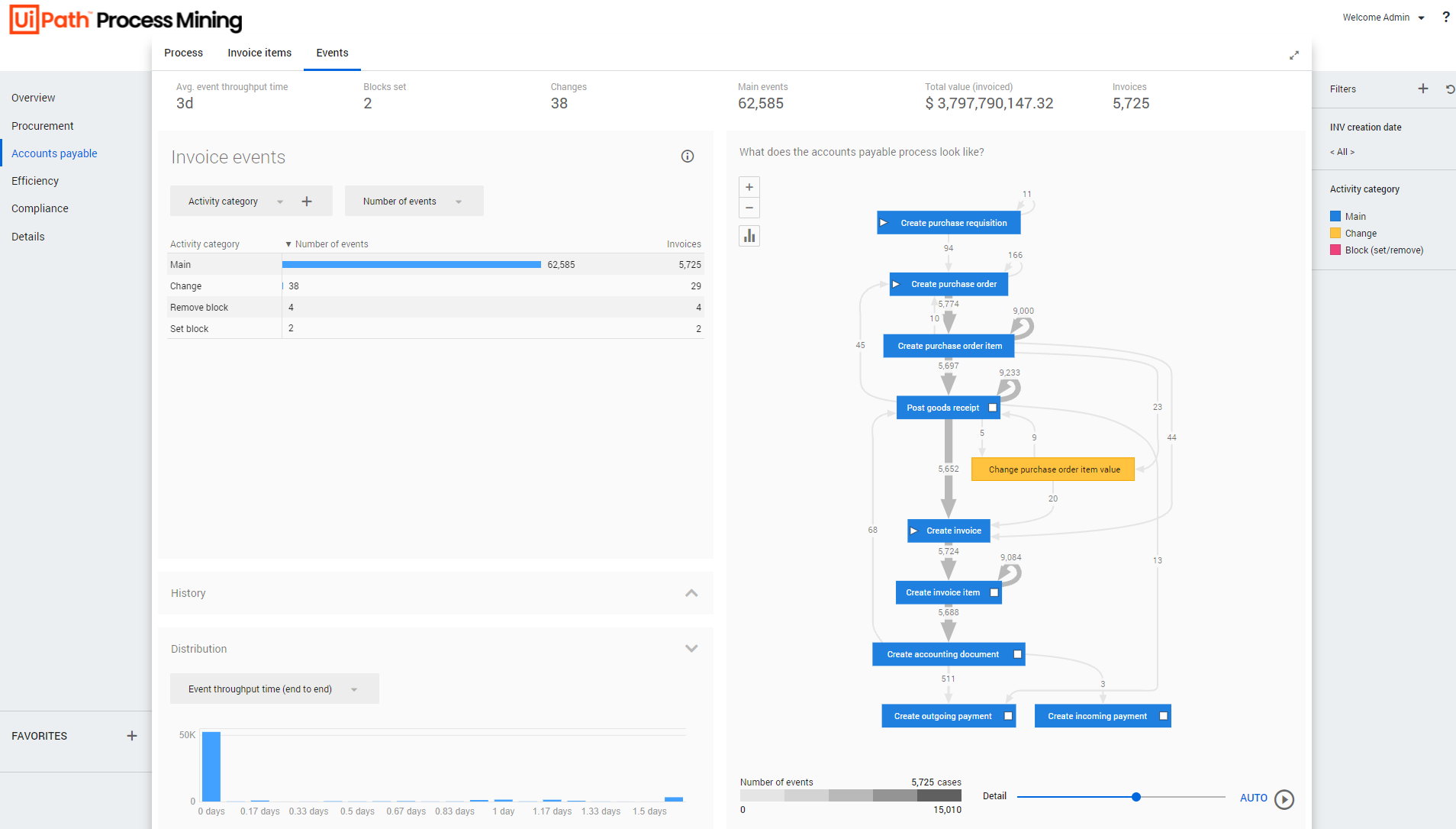The width and height of the screenshot is (1456, 829).
Task: Click the Activity category column header
Action: [x=205, y=244]
